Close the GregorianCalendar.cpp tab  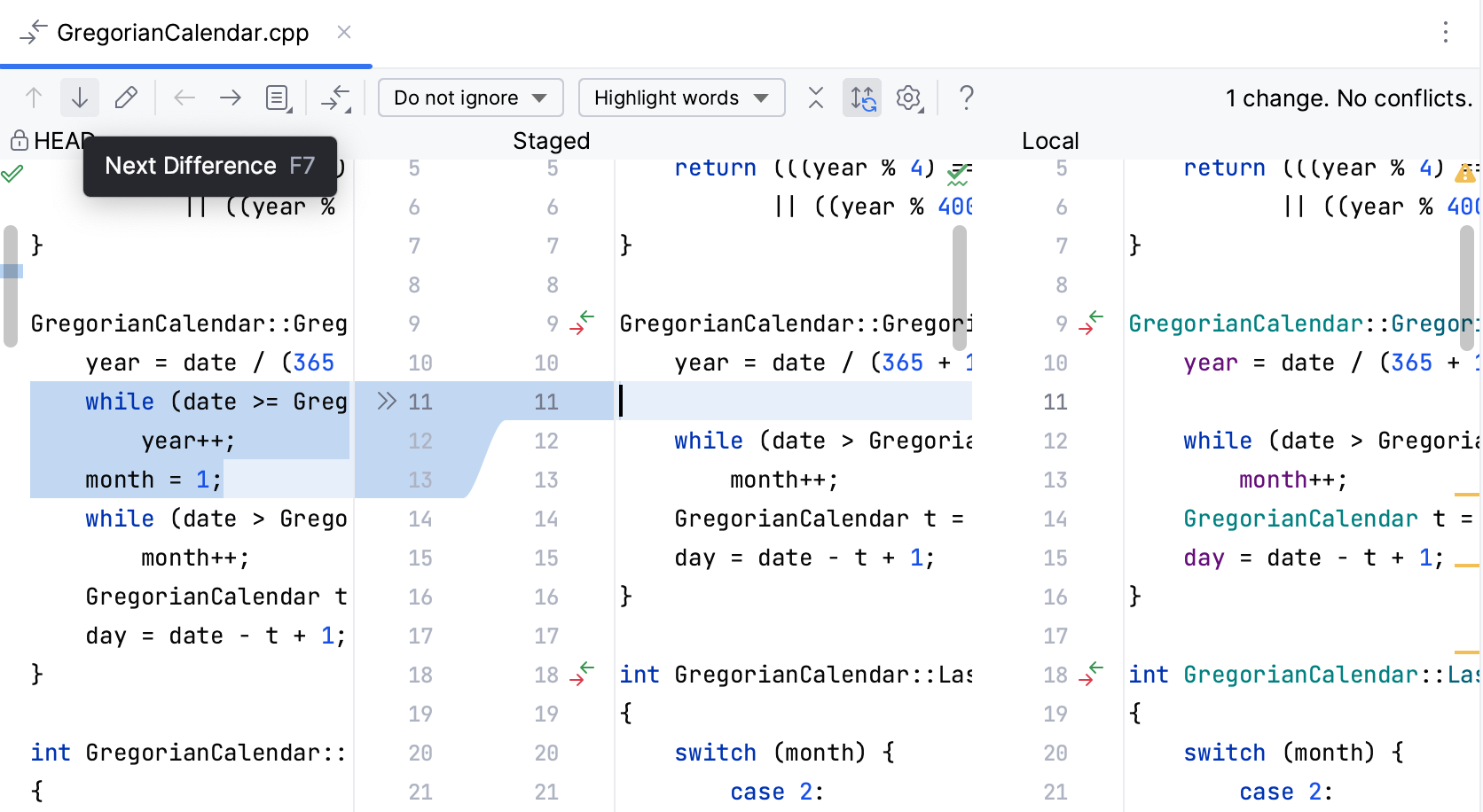click(x=344, y=33)
